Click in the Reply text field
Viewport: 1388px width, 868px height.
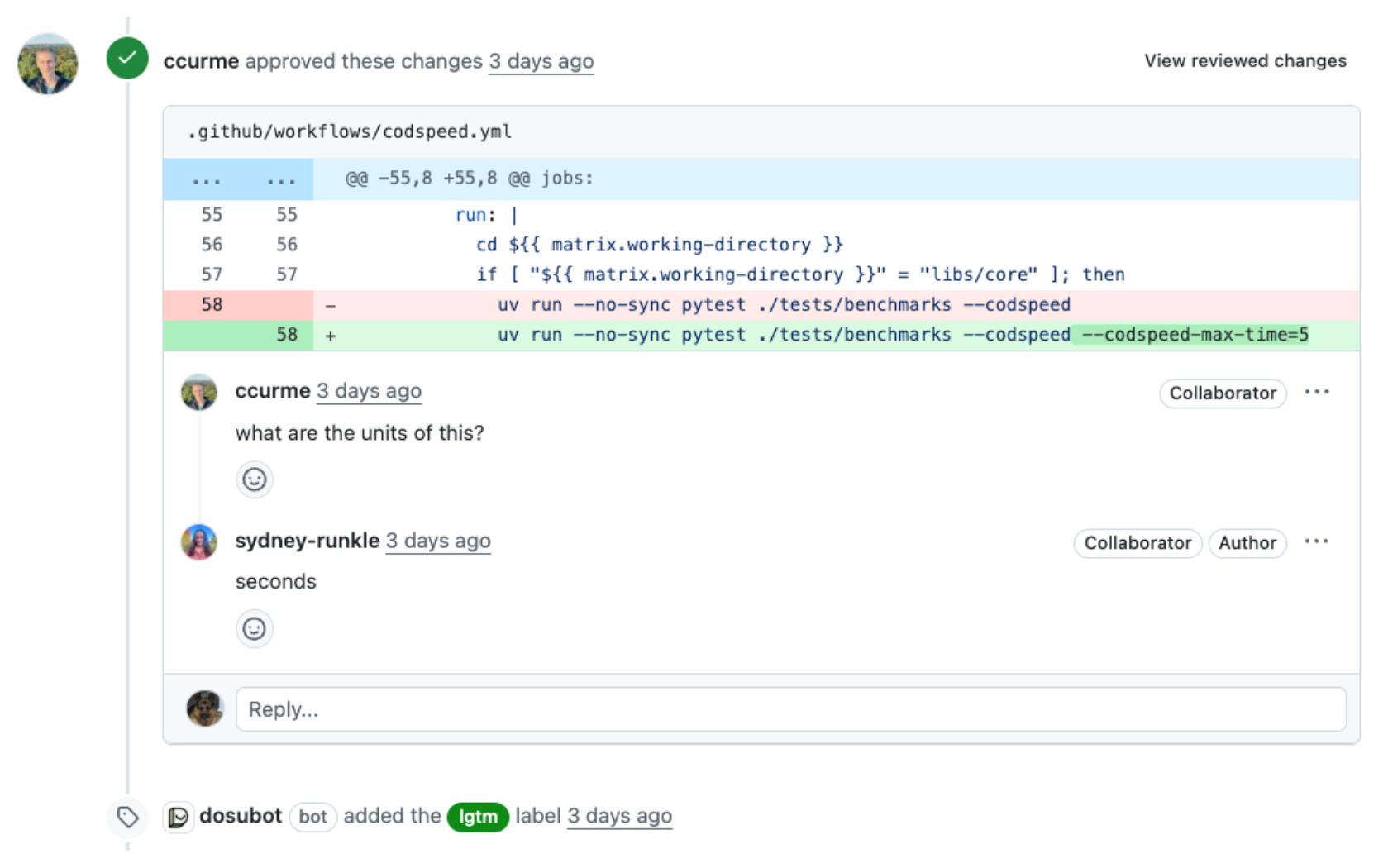[x=790, y=709]
